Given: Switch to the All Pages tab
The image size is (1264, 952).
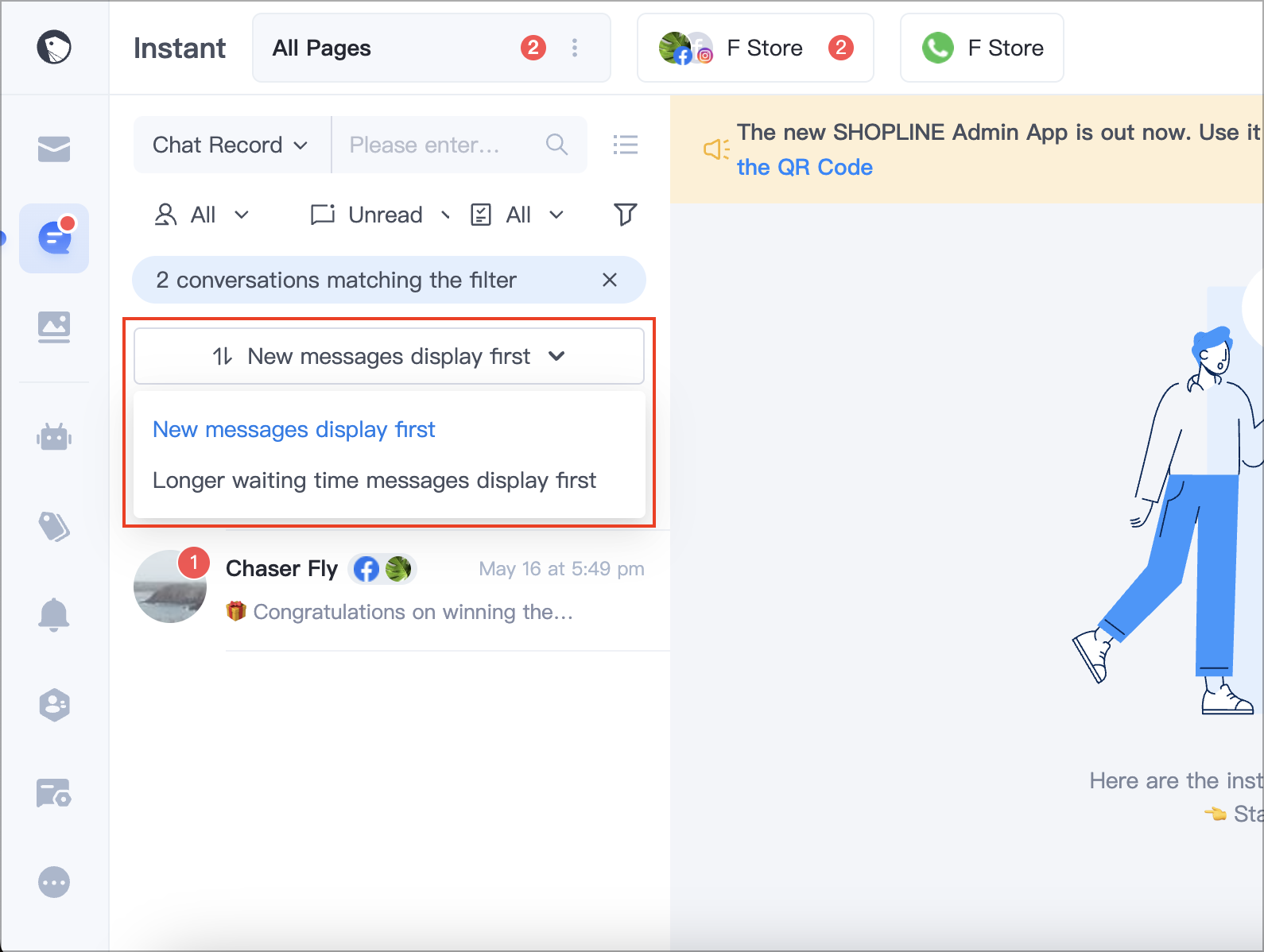Looking at the screenshot, I should pos(432,48).
